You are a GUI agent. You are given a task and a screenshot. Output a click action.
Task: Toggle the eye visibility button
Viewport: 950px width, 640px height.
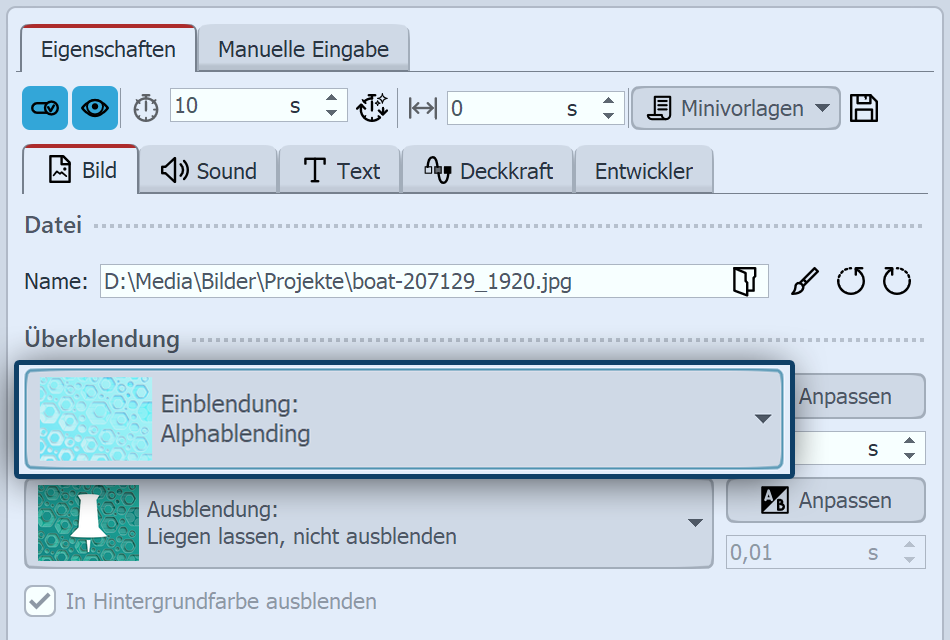[93, 108]
